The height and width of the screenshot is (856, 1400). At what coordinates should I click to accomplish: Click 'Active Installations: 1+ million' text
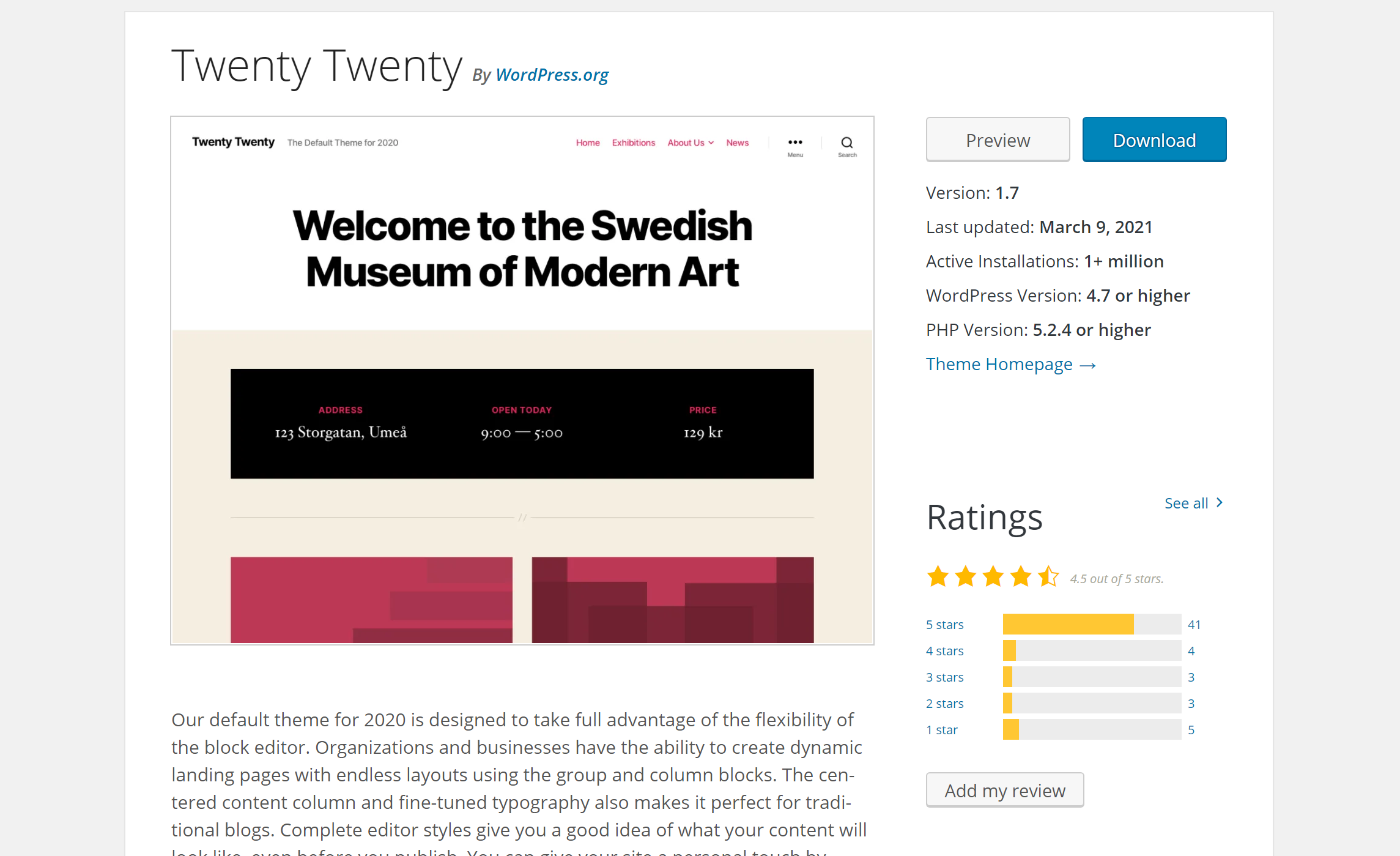click(1045, 261)
